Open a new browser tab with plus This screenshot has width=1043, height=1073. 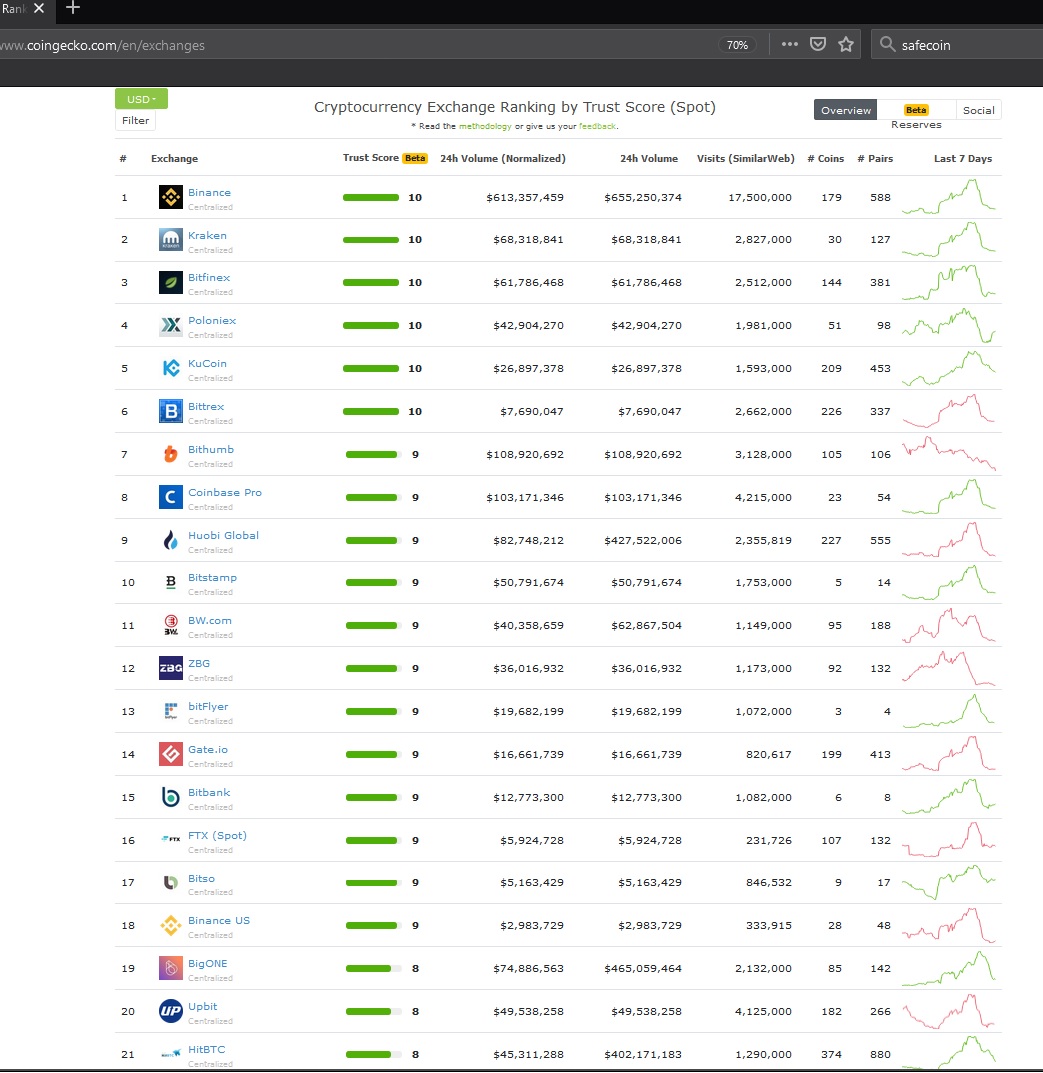pos(73,8)
